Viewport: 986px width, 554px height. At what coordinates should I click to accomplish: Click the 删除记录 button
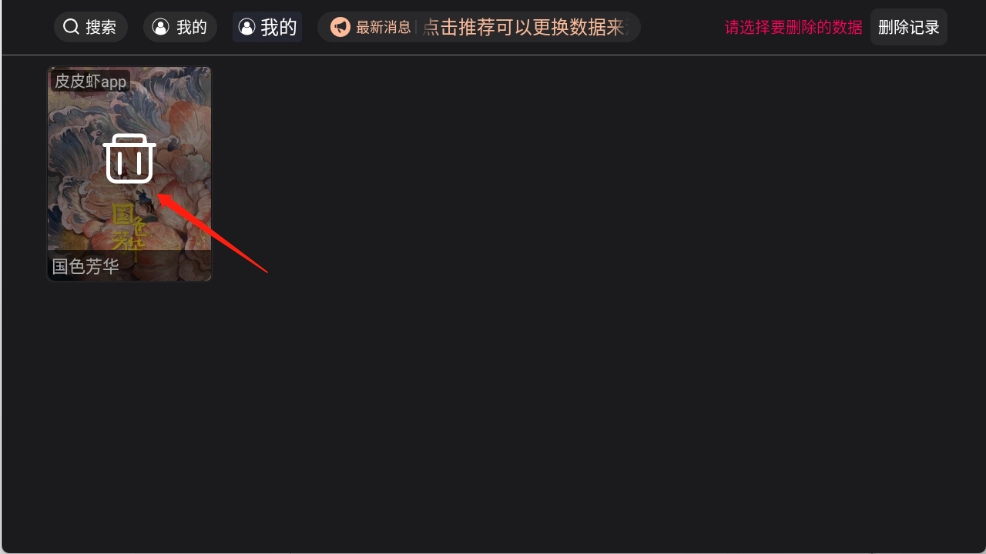click(x=909, y=27)
